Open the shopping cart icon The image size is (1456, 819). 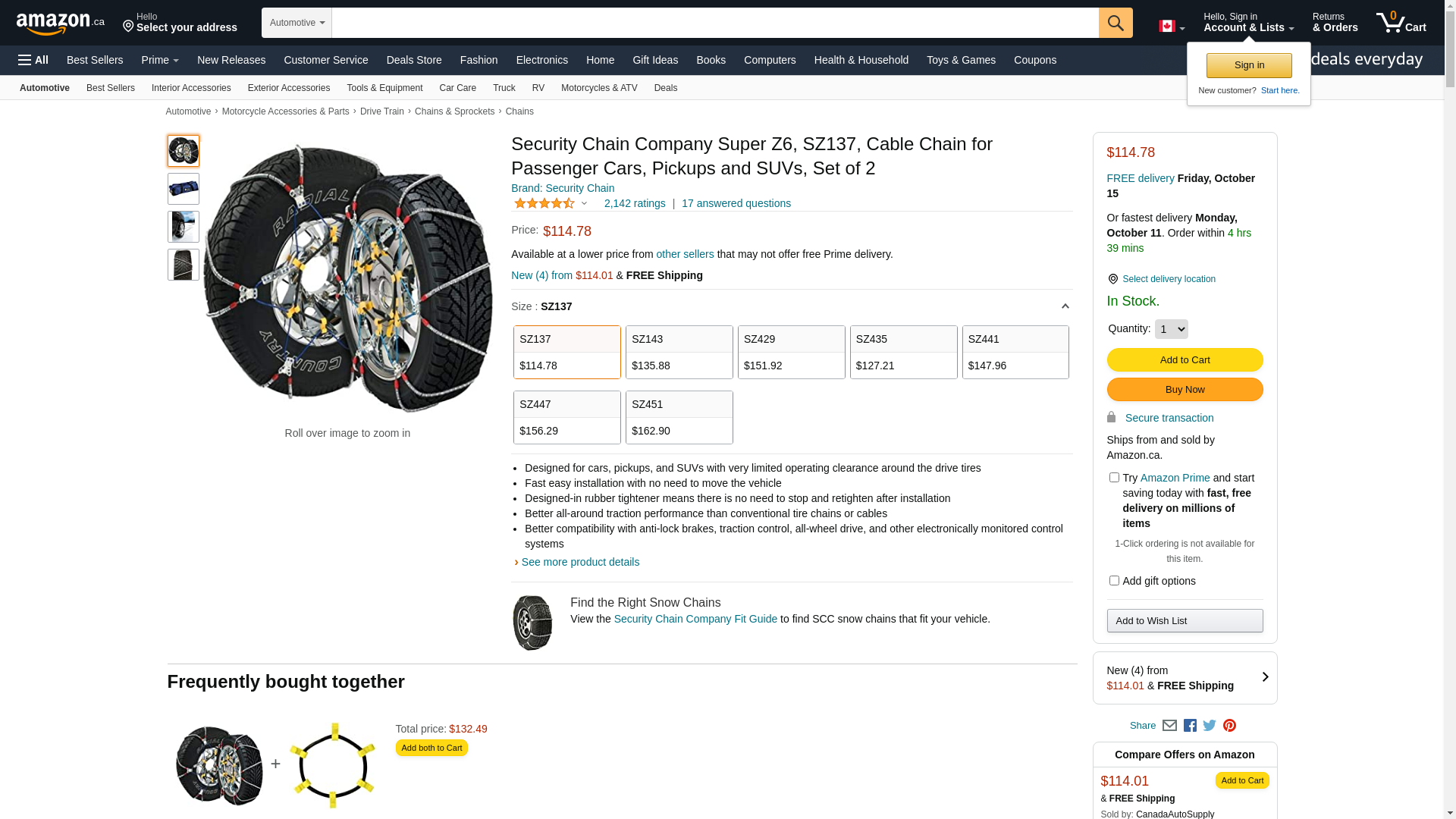click(1401, 23)
